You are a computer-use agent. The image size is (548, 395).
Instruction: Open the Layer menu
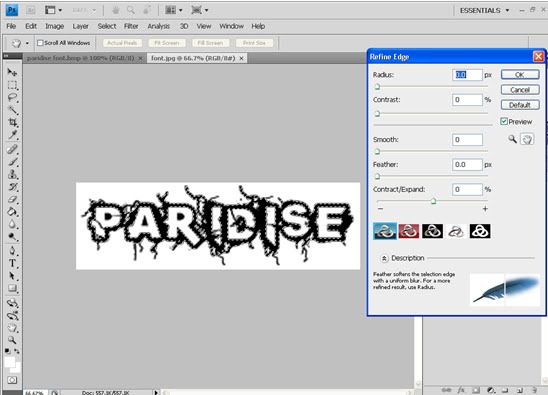(x=80, y=26)
